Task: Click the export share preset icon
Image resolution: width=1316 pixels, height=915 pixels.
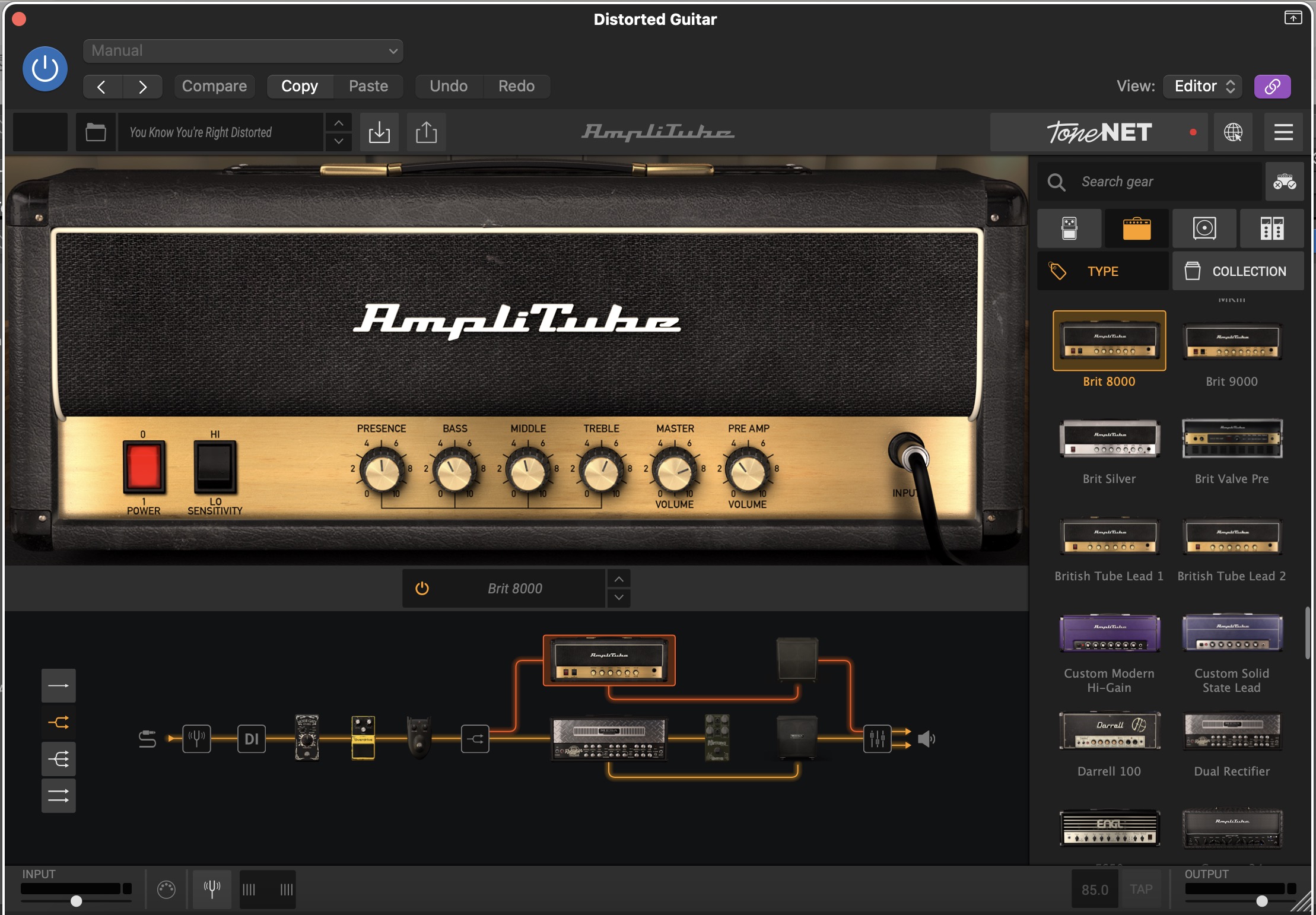Action: coord(426,132)
